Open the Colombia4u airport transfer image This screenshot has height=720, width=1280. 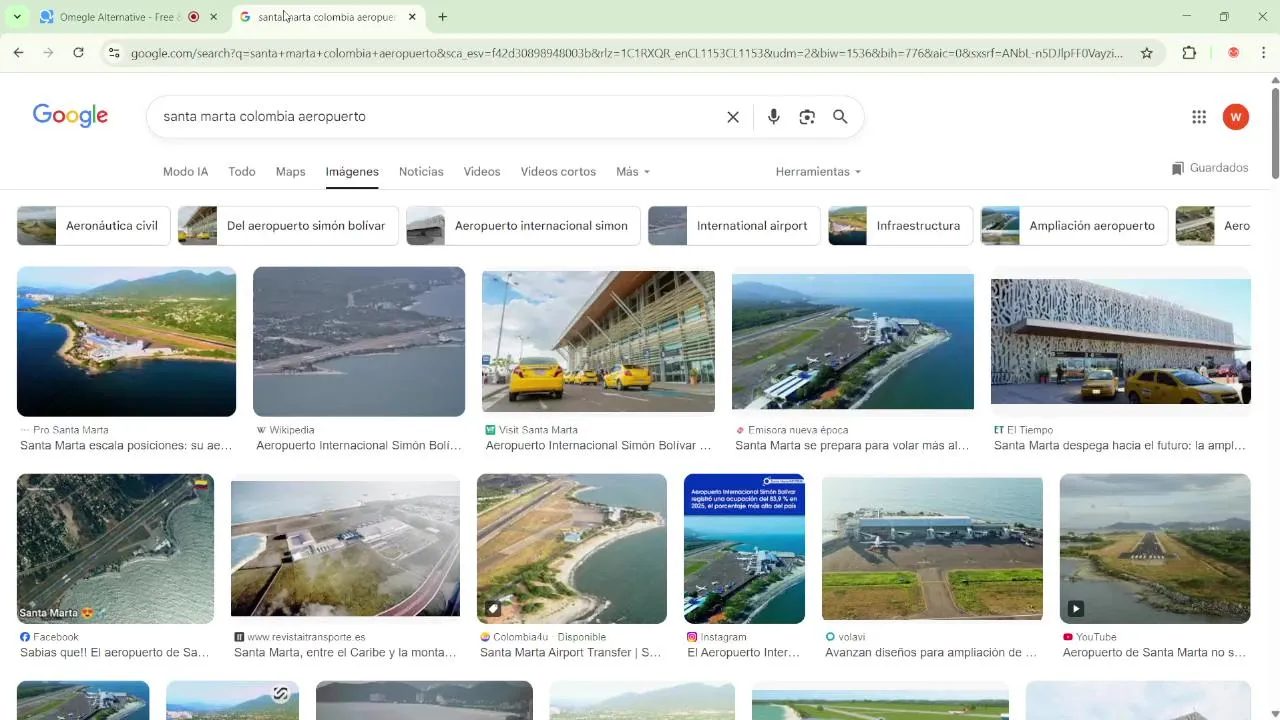coord(572,549)
